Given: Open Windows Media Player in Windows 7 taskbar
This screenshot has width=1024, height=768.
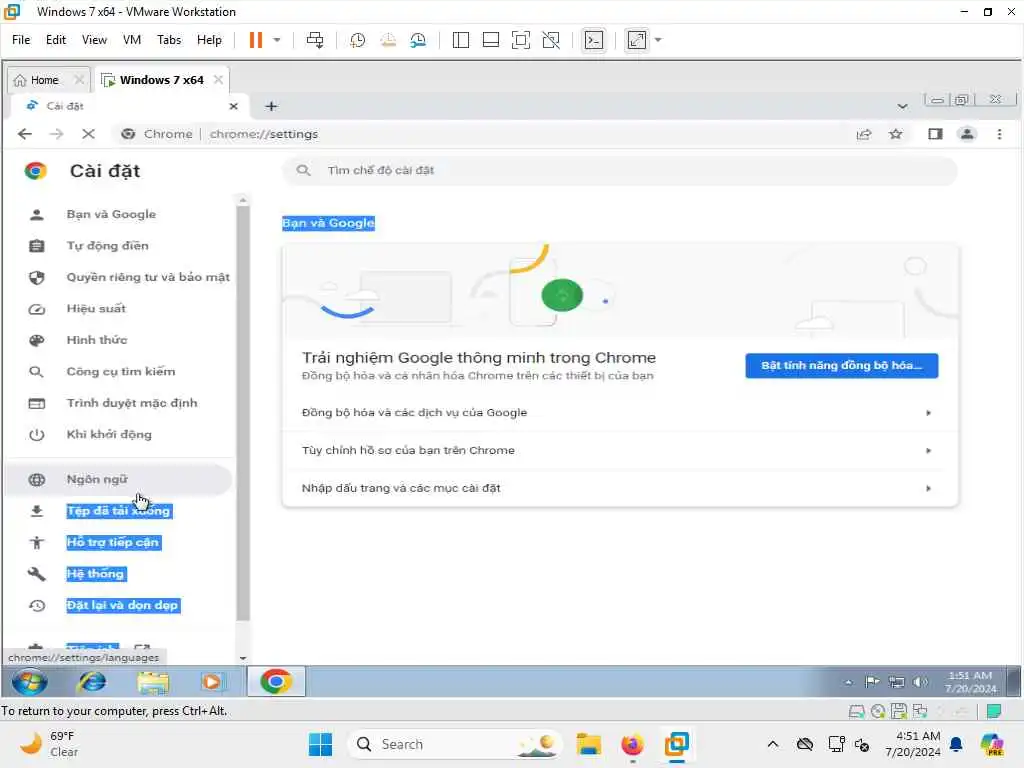Looking at the screenshot, I should [x=212, y=682].
